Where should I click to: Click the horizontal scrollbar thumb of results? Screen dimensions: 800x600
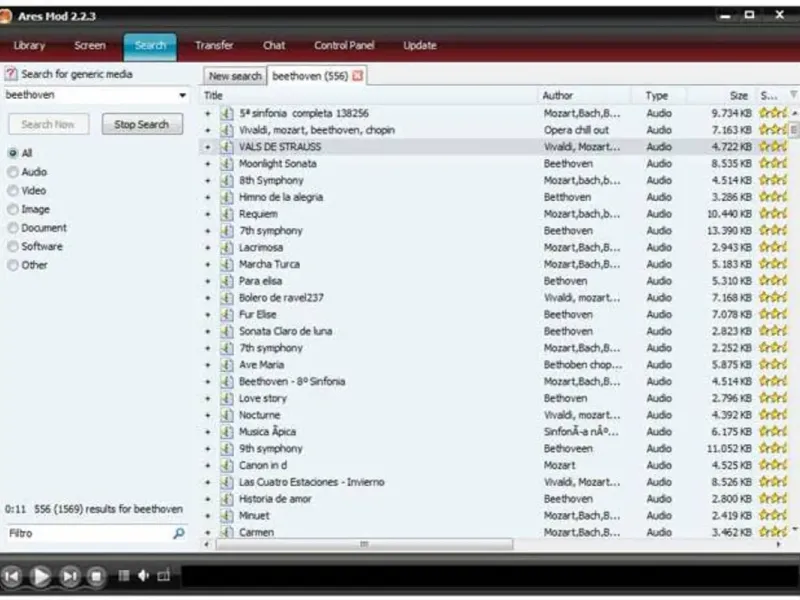click(x=364, y=544)
